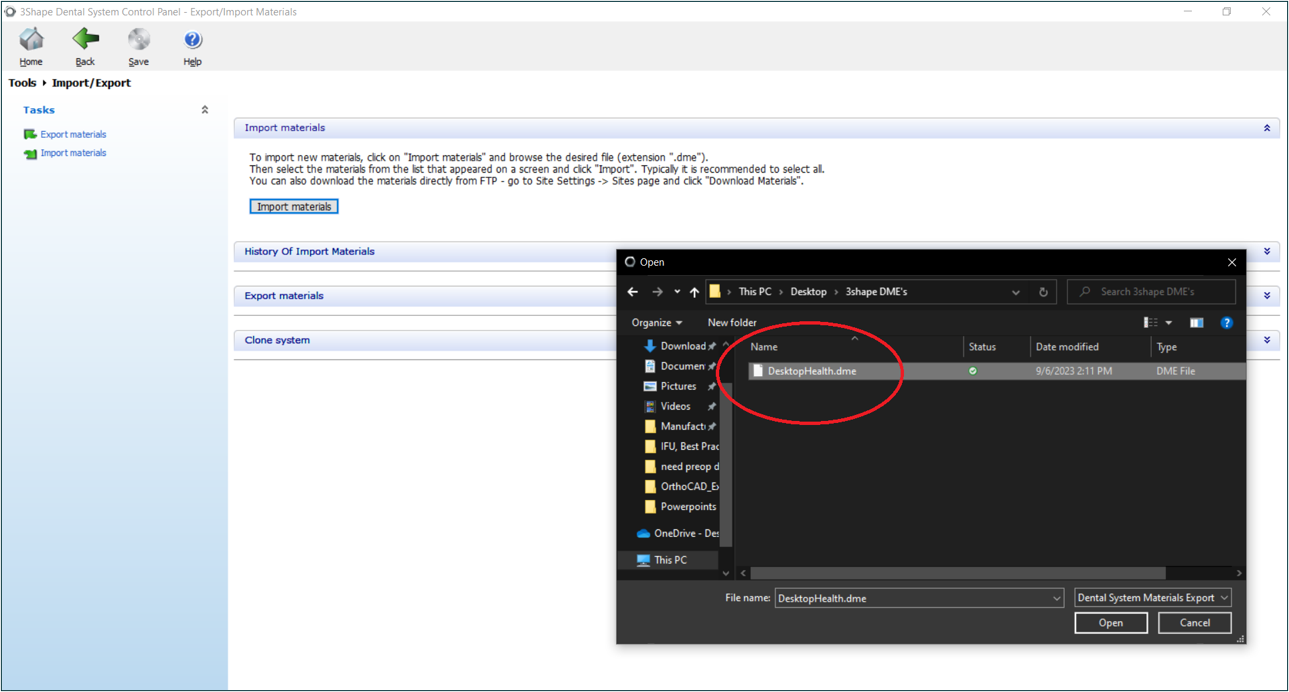Click Desktop in the address bar path

pos(808,292)
